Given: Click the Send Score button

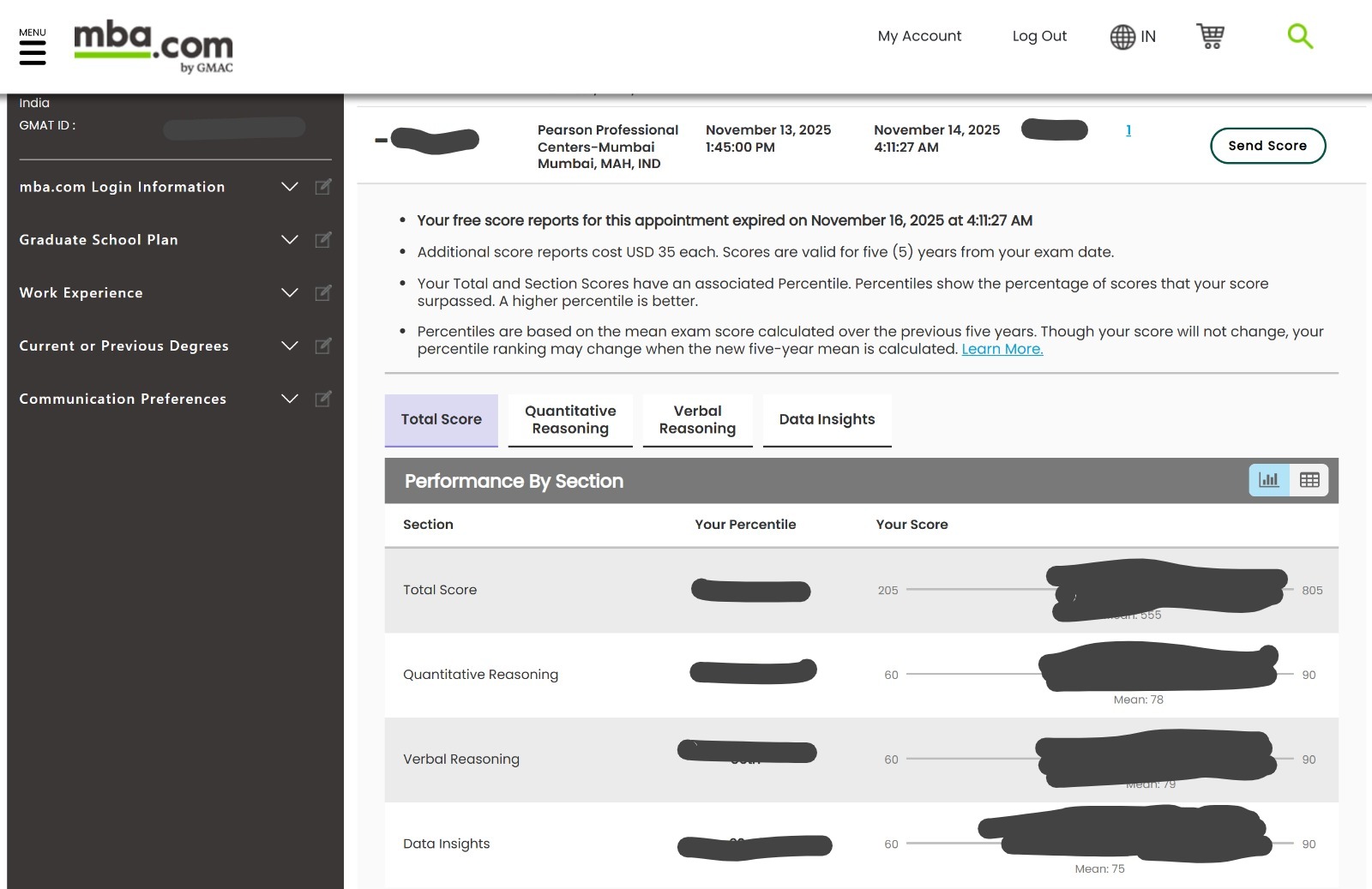Looking at the screenshot, I should click(x=1267, y=146).
